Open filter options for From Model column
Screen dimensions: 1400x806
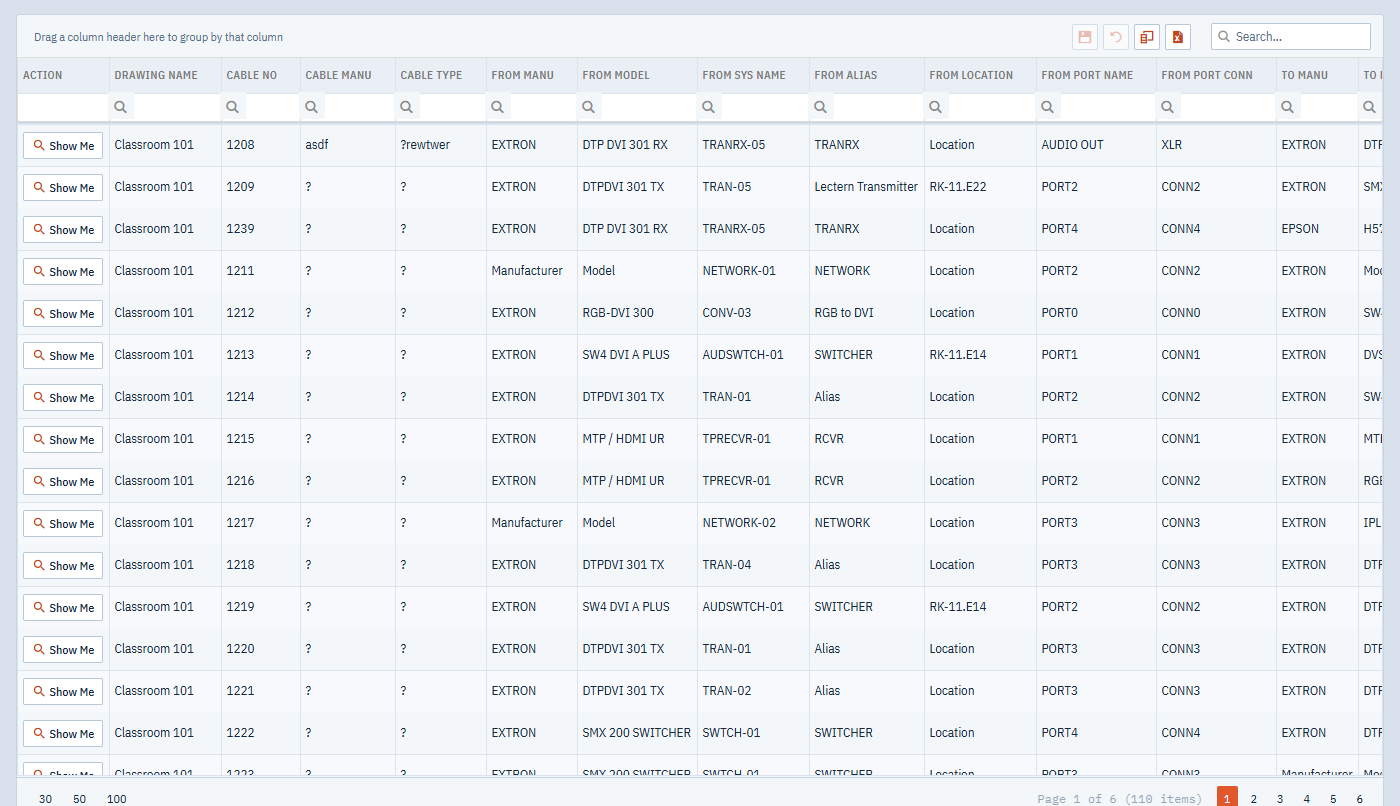589,107
